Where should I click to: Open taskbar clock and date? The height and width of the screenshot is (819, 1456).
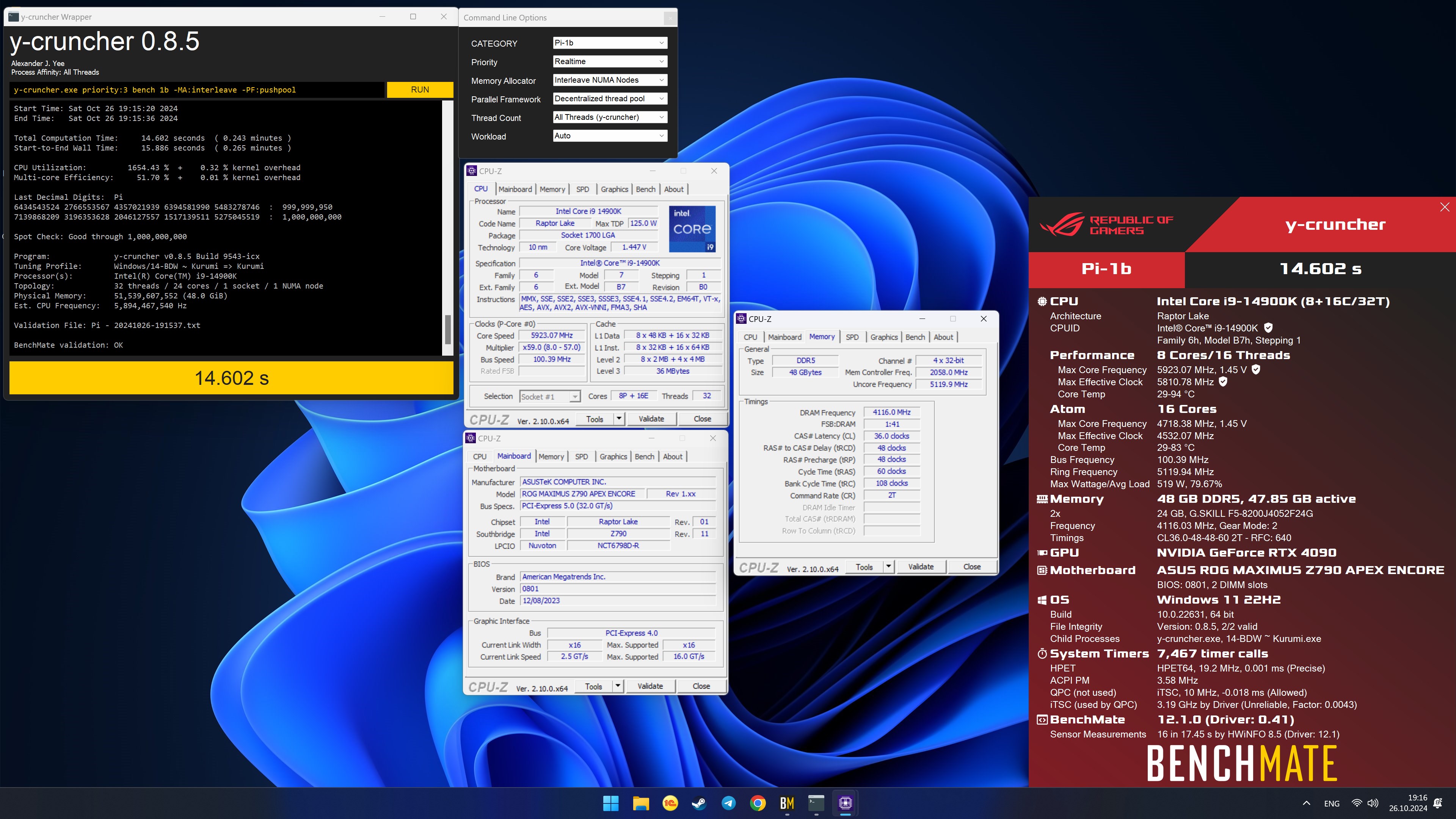(1408, 803)
